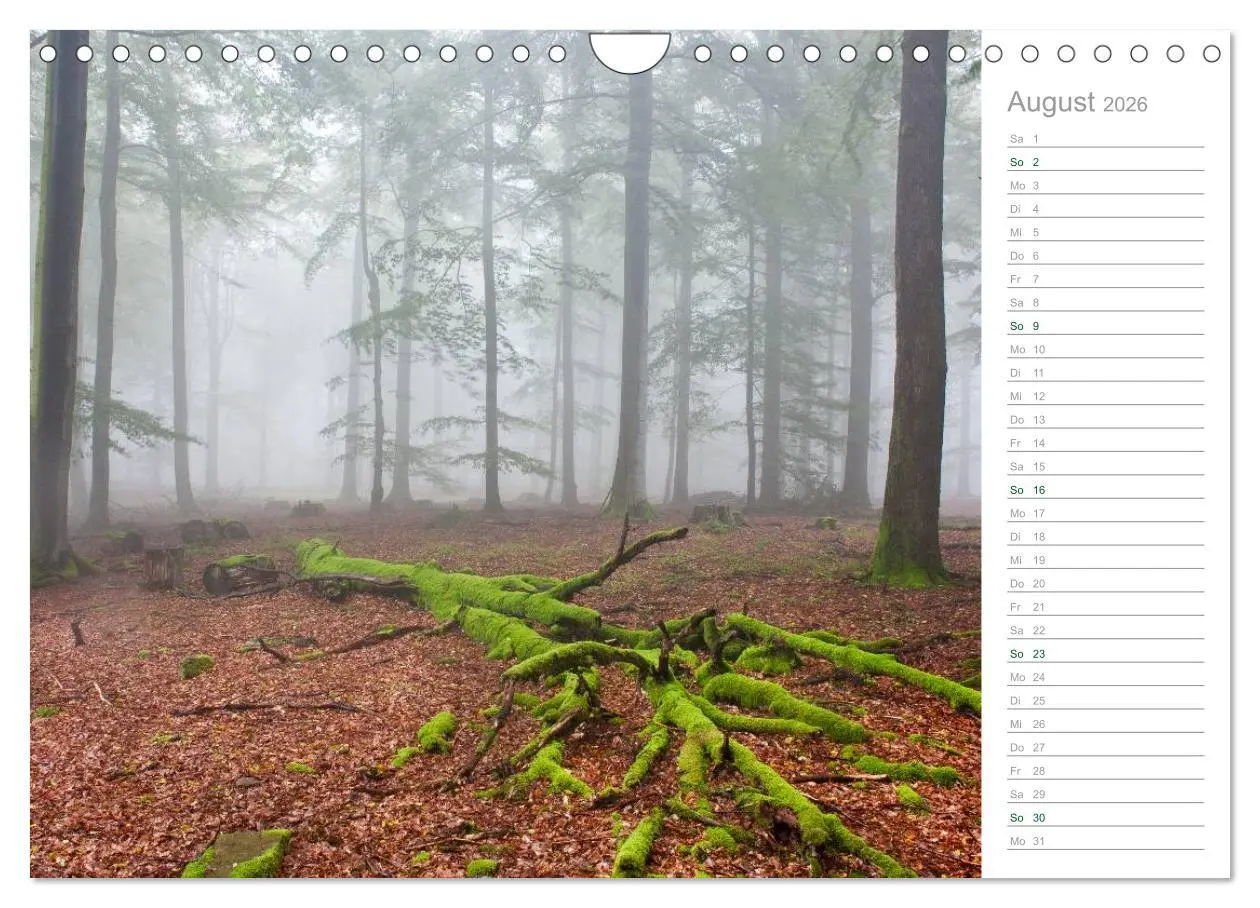1260x908 pixels.
Task: Select the Sunday row So 2
Action: click(1105, 162)
